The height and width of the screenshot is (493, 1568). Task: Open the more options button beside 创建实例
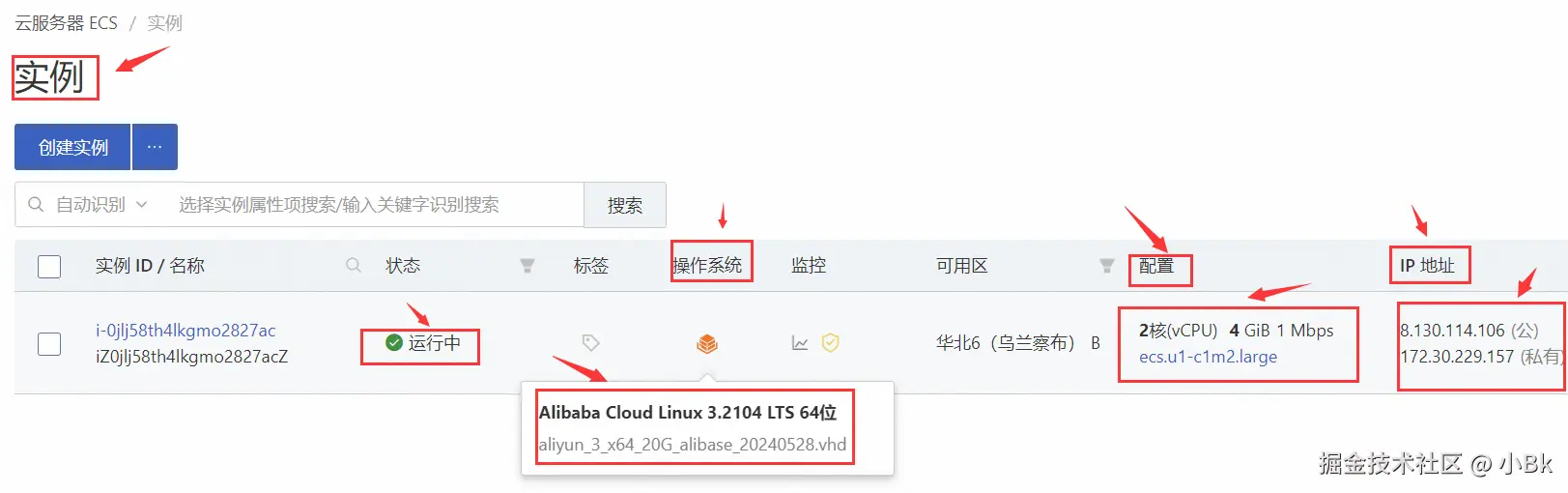(155, 147)
